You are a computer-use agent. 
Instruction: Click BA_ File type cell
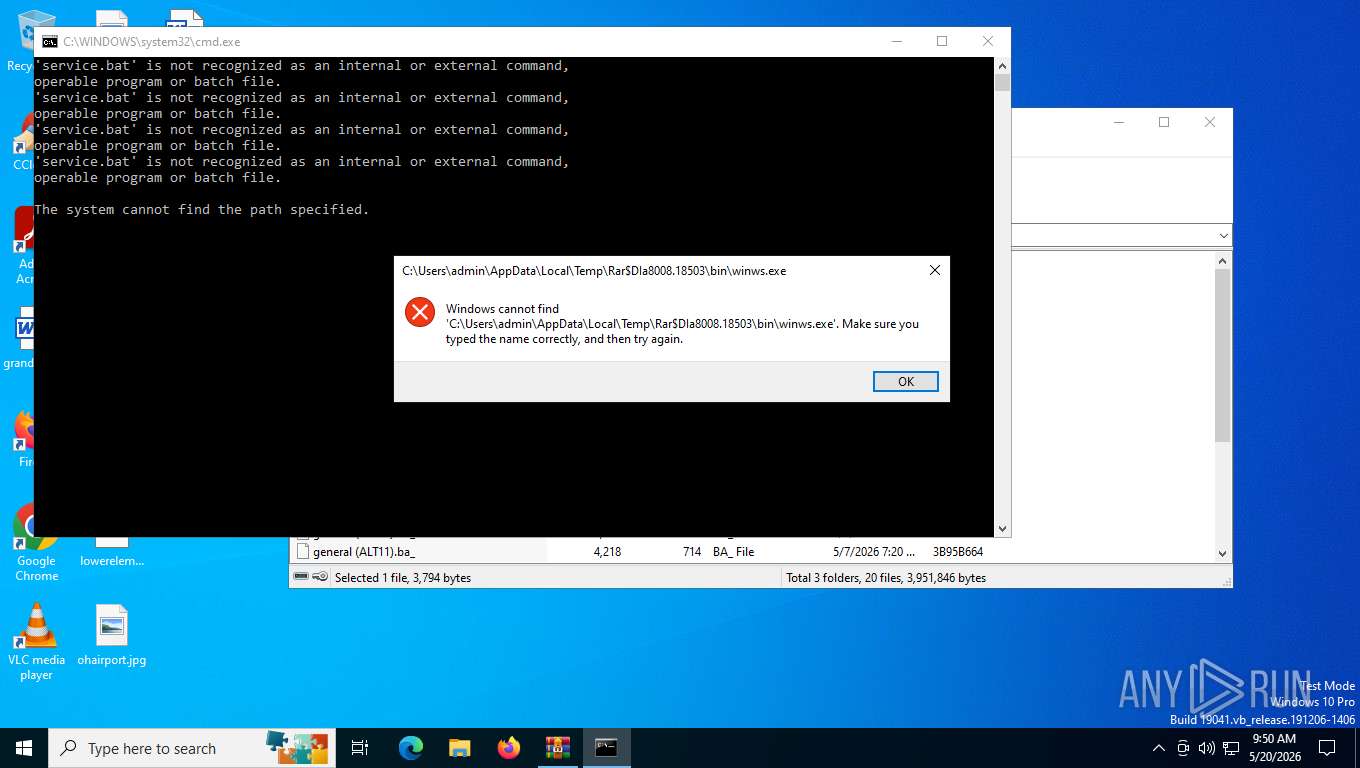pos(733,551)
